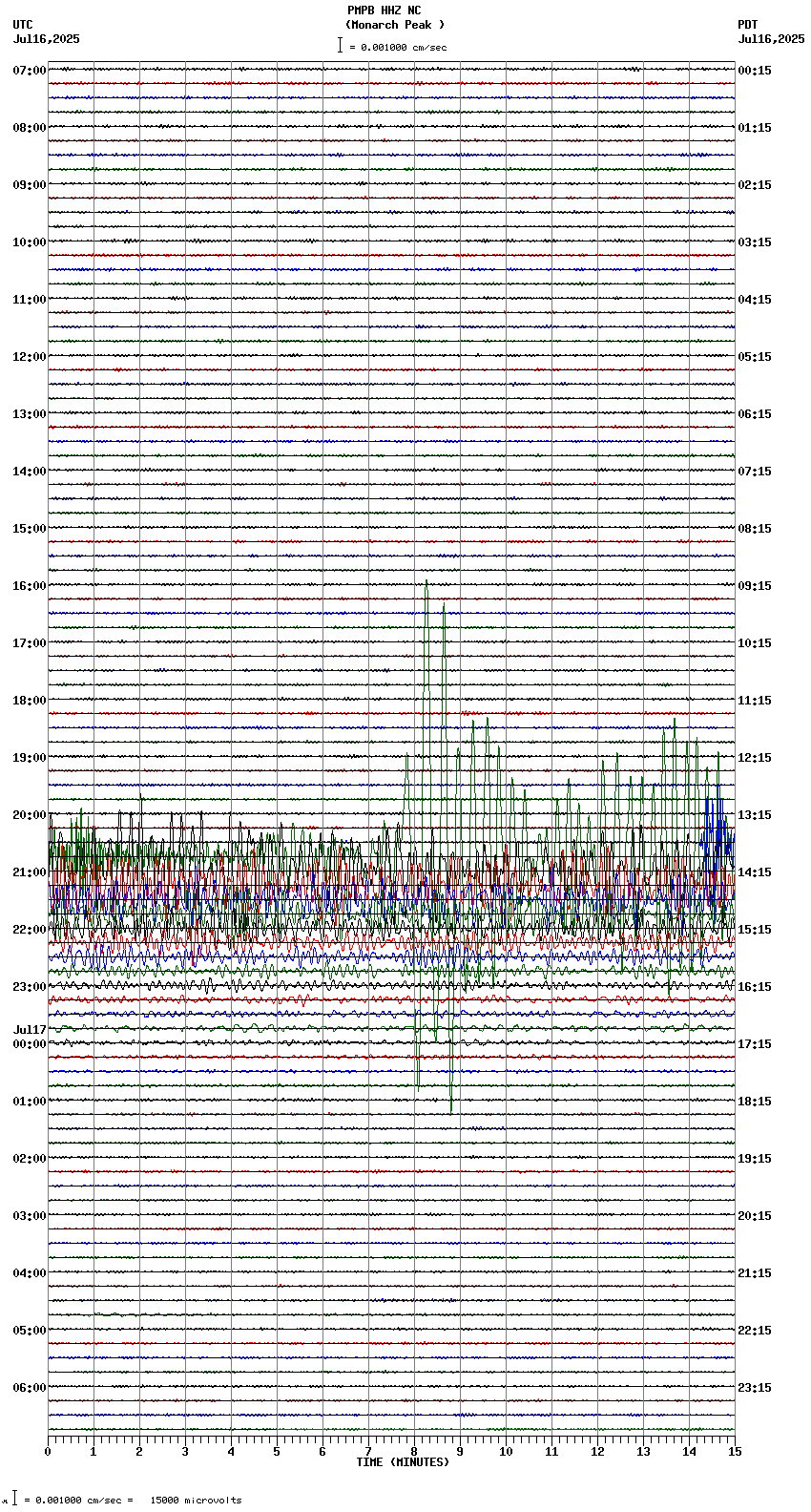The width and height of the screenshot is (811, 1512).
Task: Click the '09:00' UTC time label
Action: coord(30,185)
